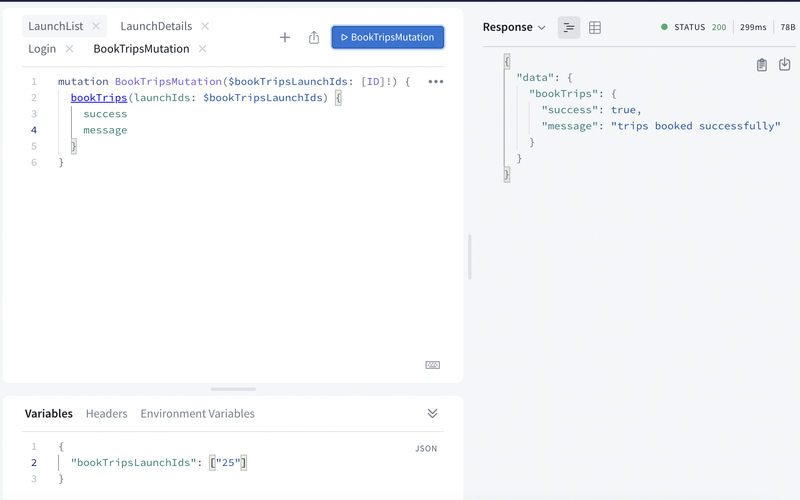The width and height of the screenshot is (800, 500).
Task: Close the LaunchList tab
Action: pyautogui.click(x=96, y=26)
